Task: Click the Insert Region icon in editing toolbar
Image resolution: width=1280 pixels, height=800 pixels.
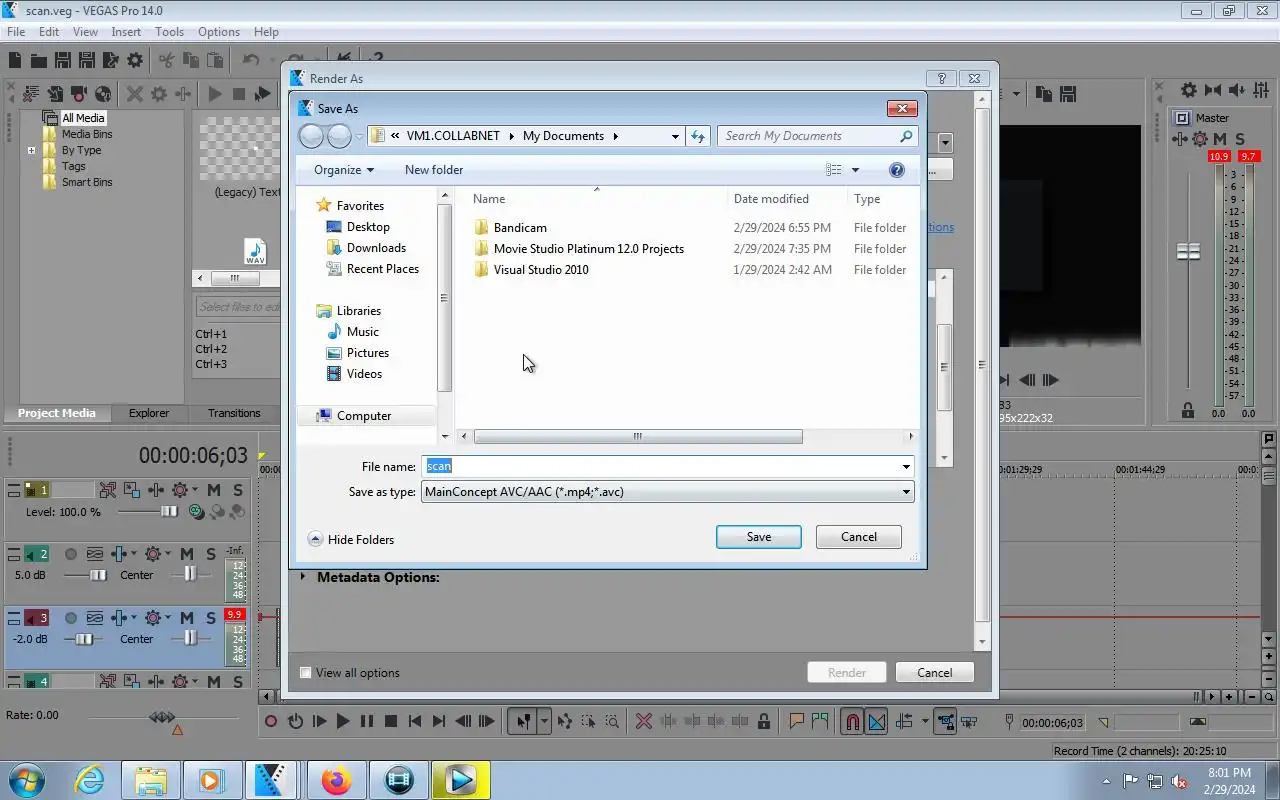Action: pos(820,721)
